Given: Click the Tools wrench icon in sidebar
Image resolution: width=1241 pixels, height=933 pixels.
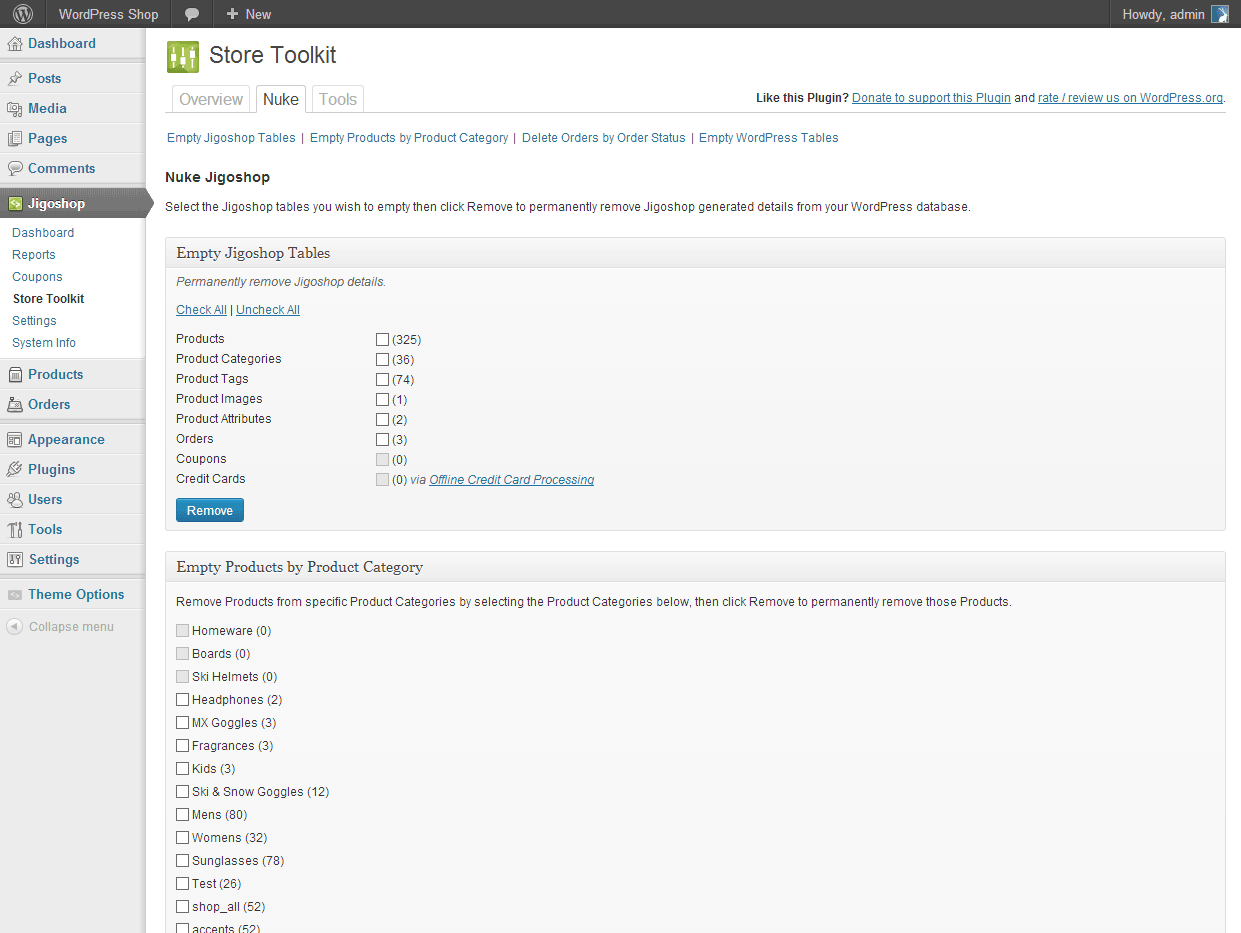Looking at the screenshot, I should (15, 530).
